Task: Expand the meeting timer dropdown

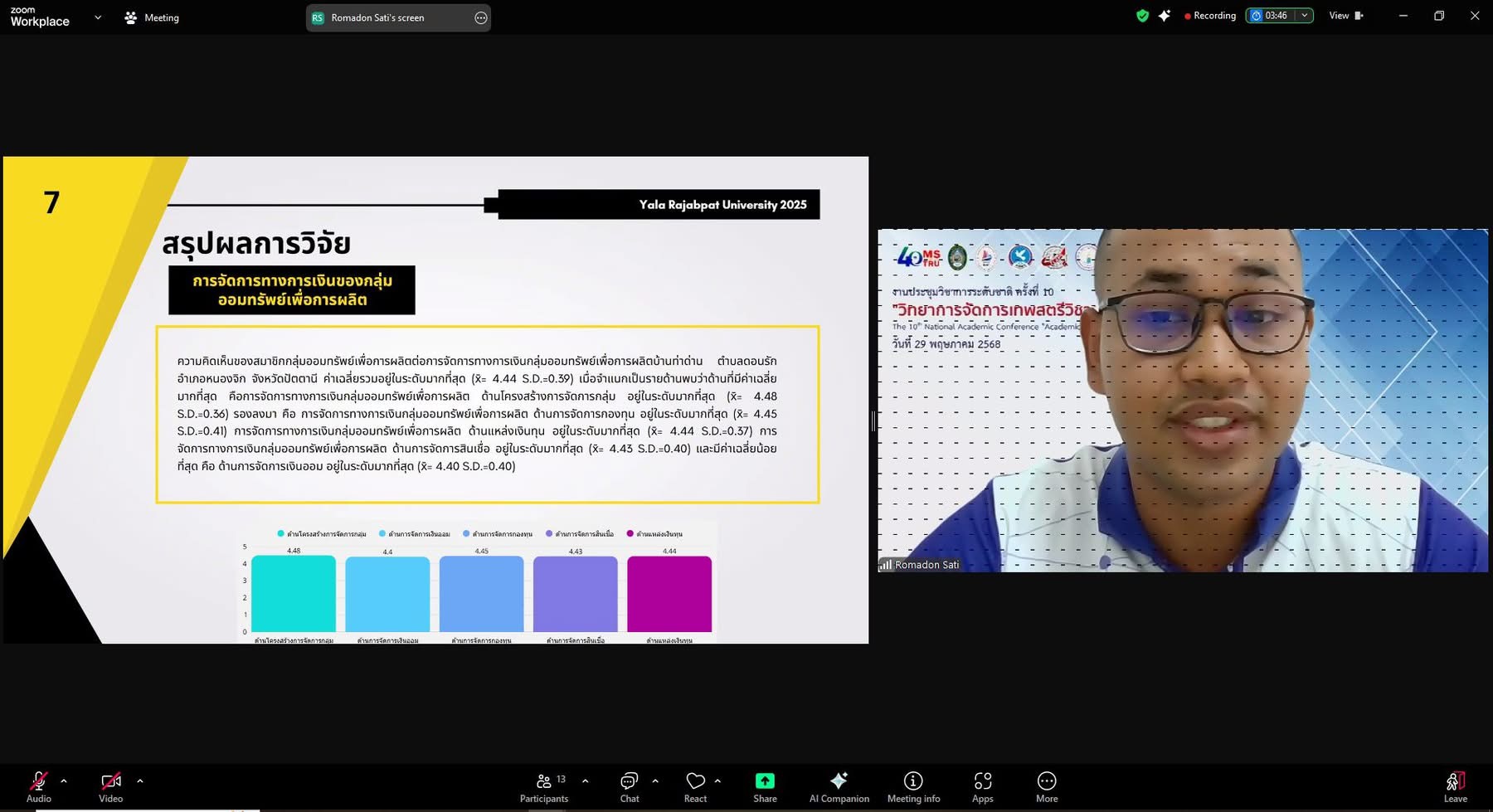Action: (1305, 16)
